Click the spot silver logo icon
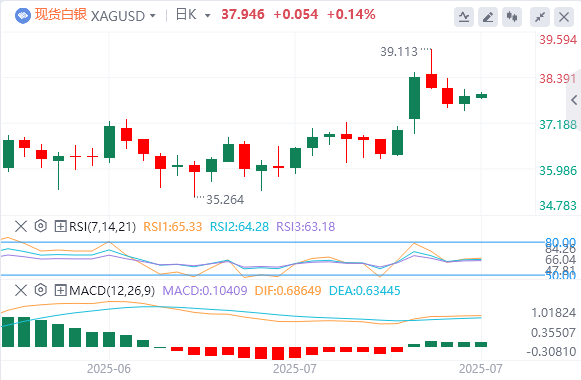The width and height of the screenshot is (581, 380). coord(23,16)
